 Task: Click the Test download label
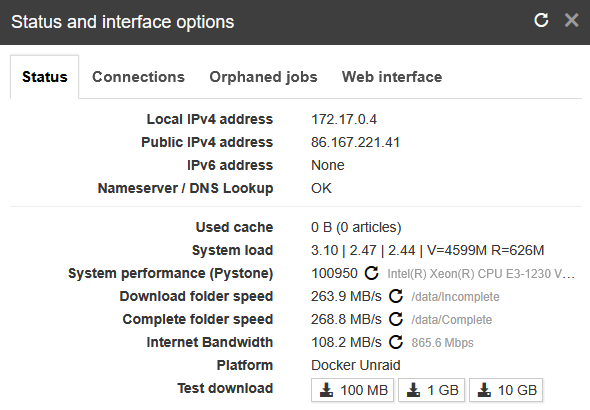point(225,388)
